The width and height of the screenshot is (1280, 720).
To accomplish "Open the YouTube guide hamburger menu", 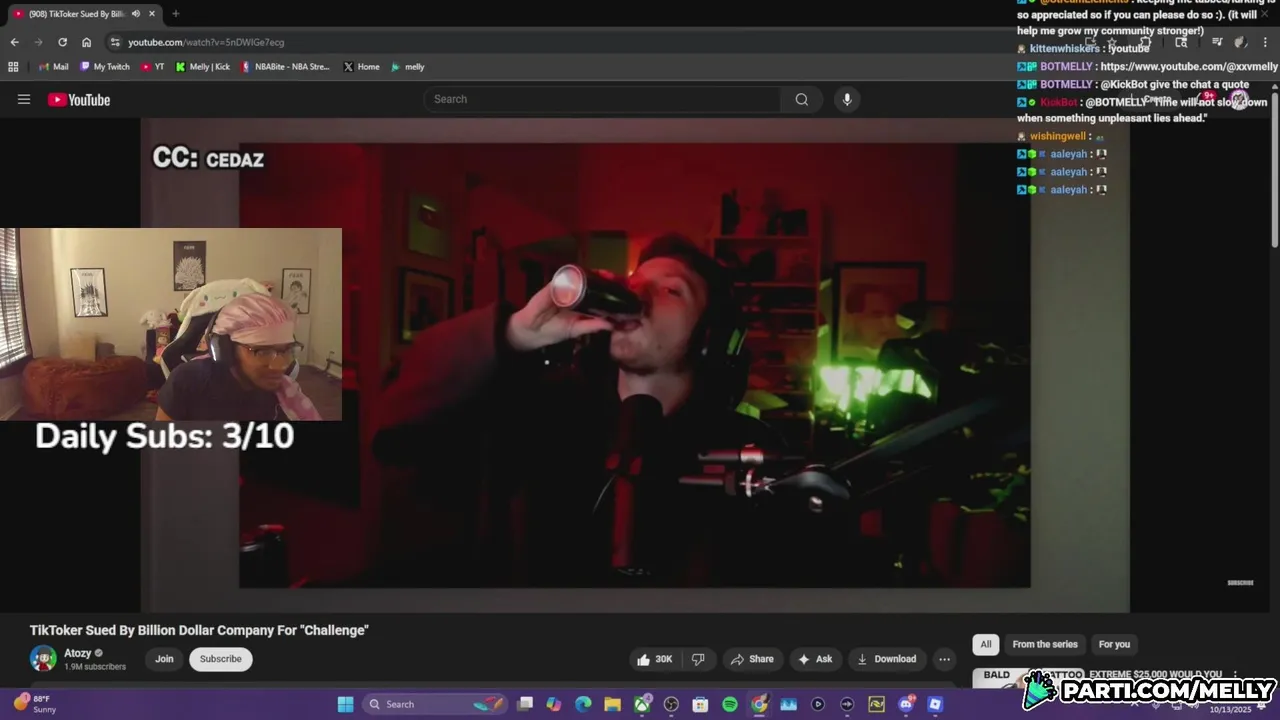I will (x=24, y=99).
